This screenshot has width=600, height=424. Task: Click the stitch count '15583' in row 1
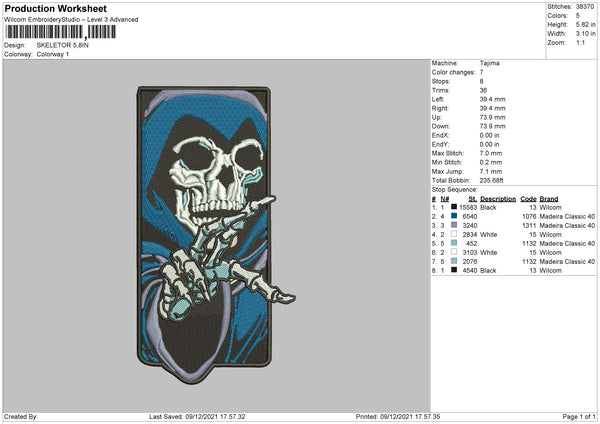coord(468,207)
